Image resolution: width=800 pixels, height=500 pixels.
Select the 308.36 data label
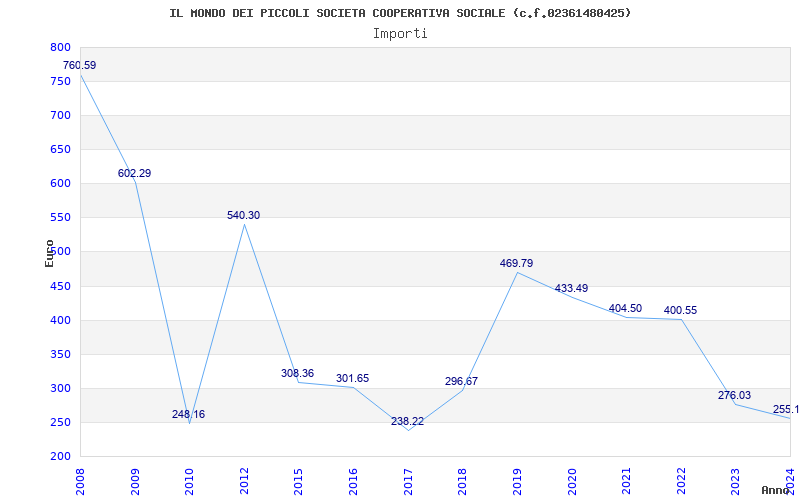[x=297, y=373]
